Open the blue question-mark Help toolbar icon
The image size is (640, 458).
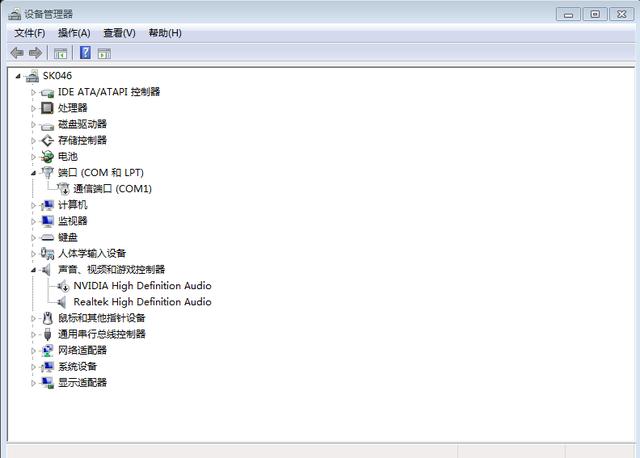click(x=85, y=53)
